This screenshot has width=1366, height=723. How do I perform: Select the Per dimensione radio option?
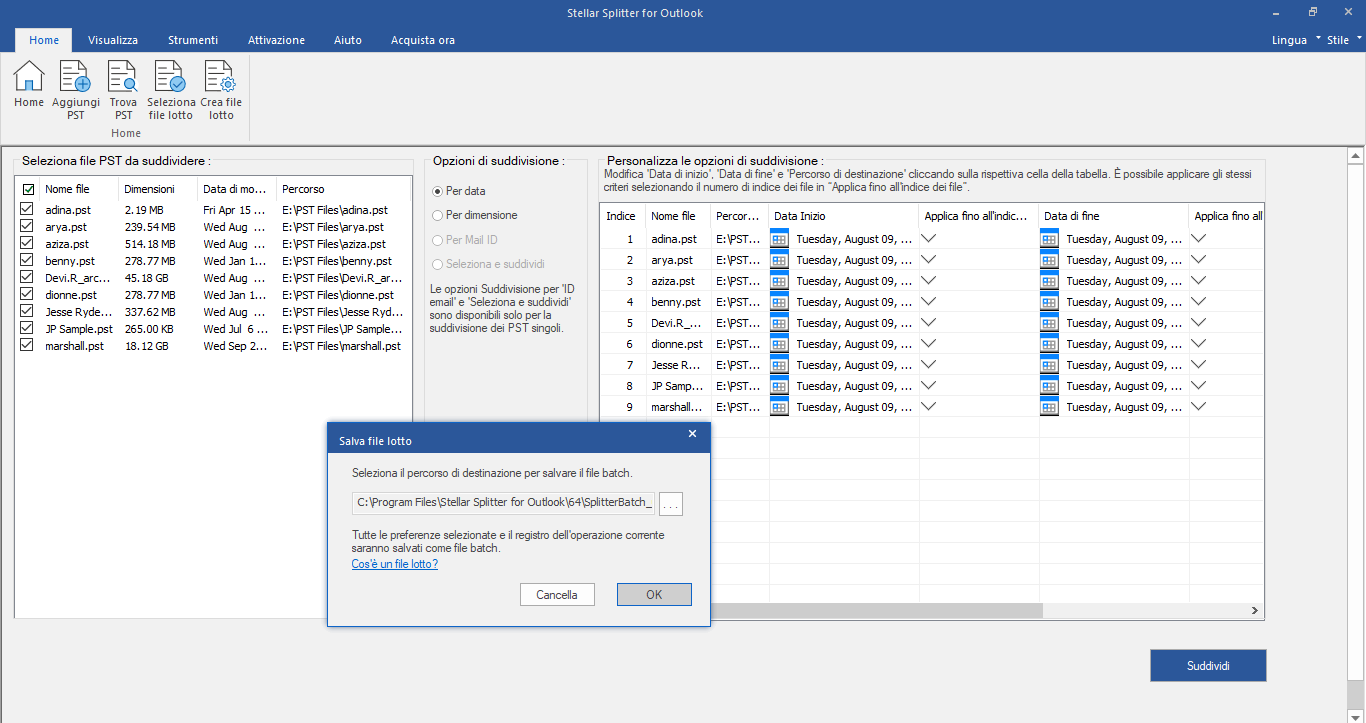point(437,215)
